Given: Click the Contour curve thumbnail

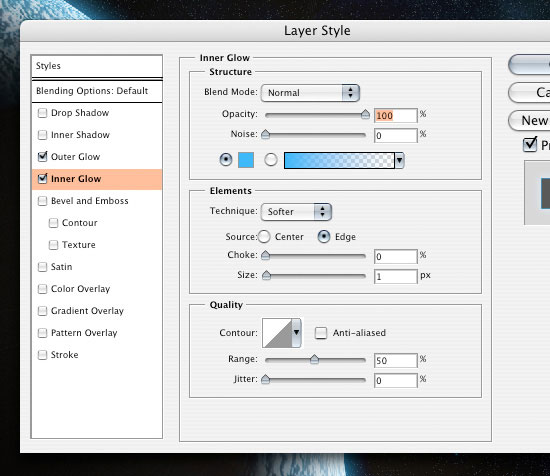Looking at the screenshot, I should click(x=277, y=333).
